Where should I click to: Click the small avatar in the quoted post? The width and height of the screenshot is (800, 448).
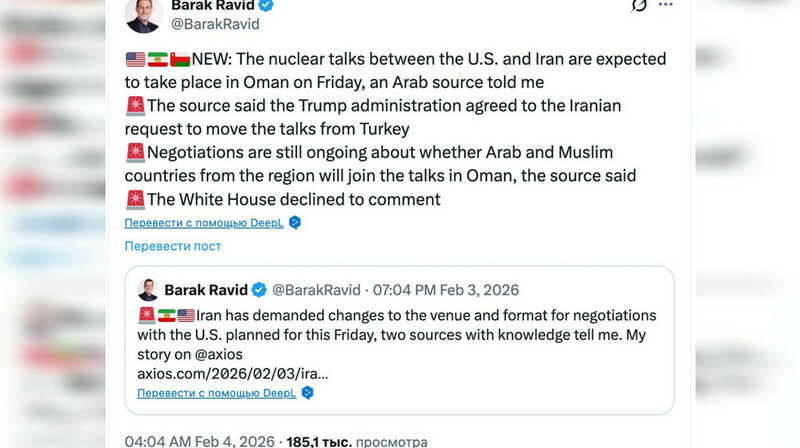(x=148, y=290)
